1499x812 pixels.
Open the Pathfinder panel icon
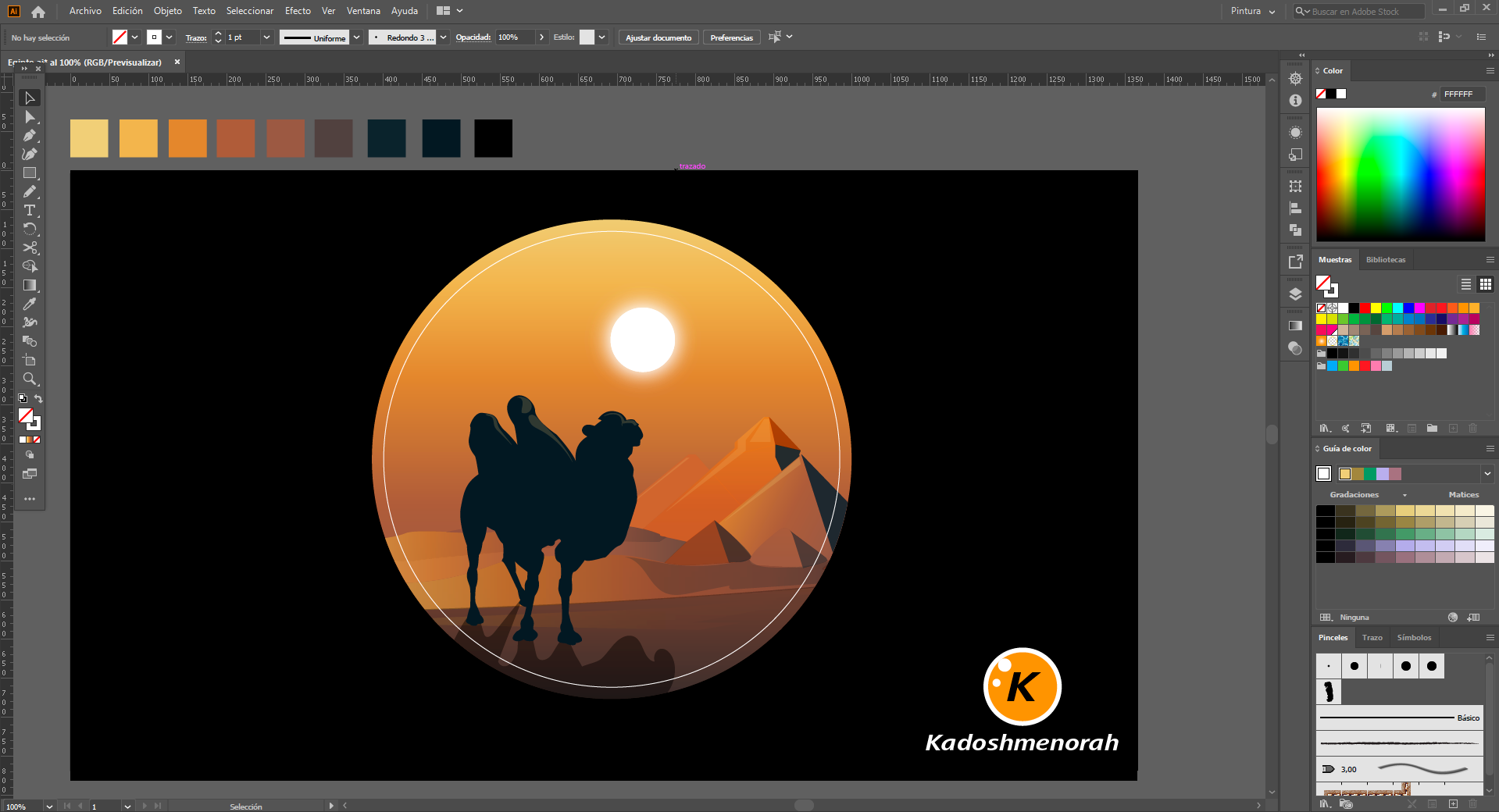point(1295,230)
